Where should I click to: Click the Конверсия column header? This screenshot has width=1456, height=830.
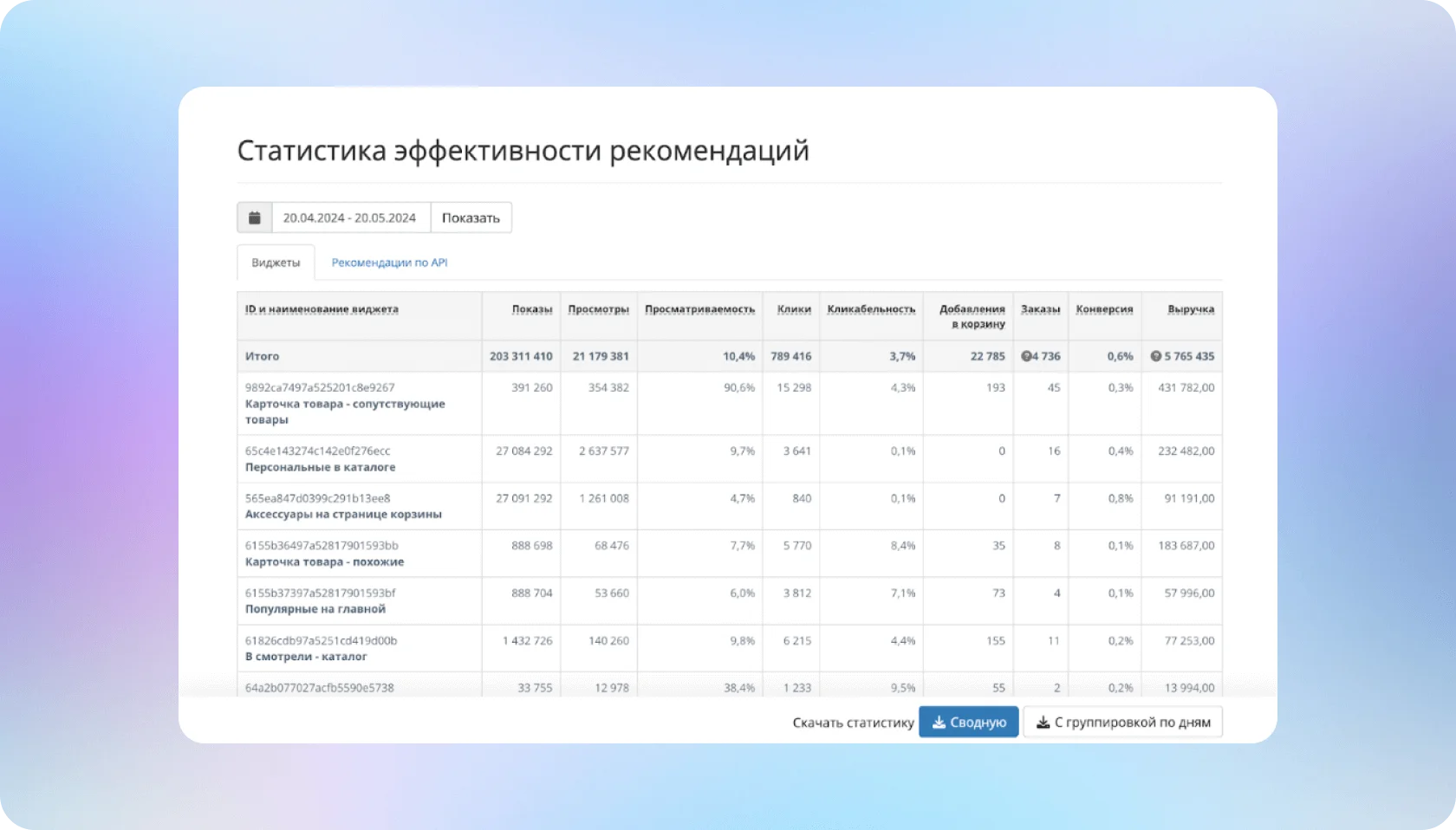[1104, 309]
